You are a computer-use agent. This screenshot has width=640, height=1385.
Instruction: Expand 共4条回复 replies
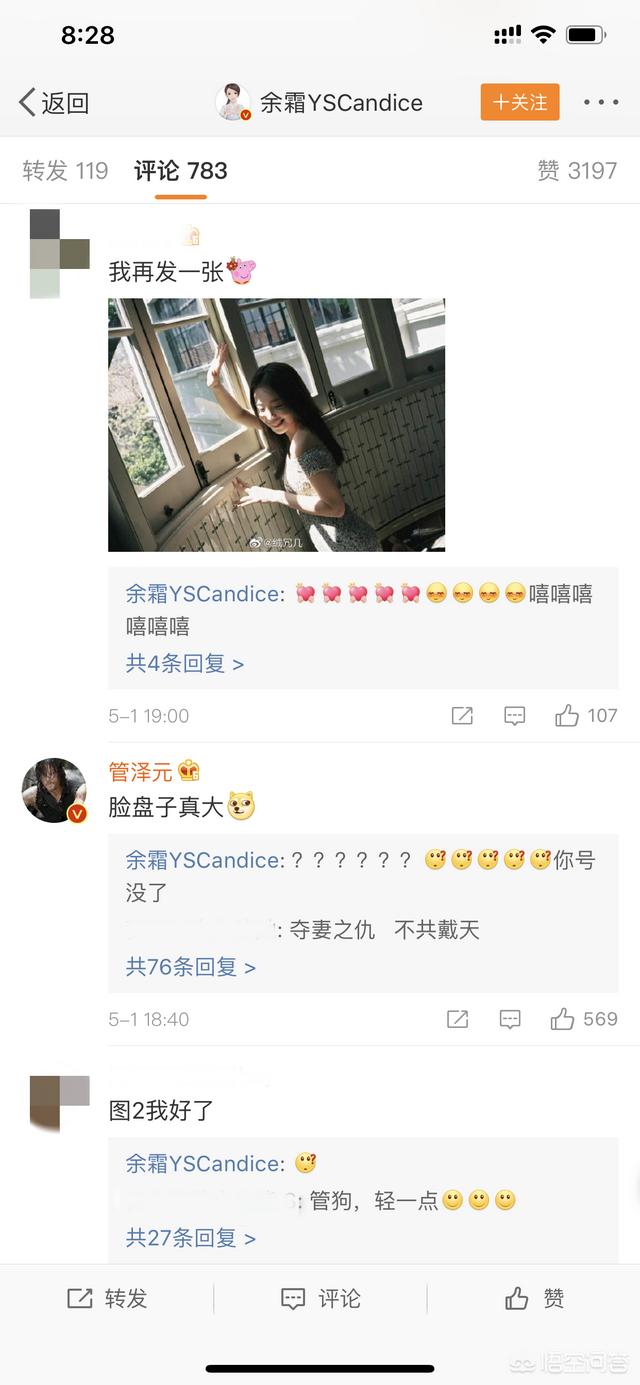coord(185,663)
